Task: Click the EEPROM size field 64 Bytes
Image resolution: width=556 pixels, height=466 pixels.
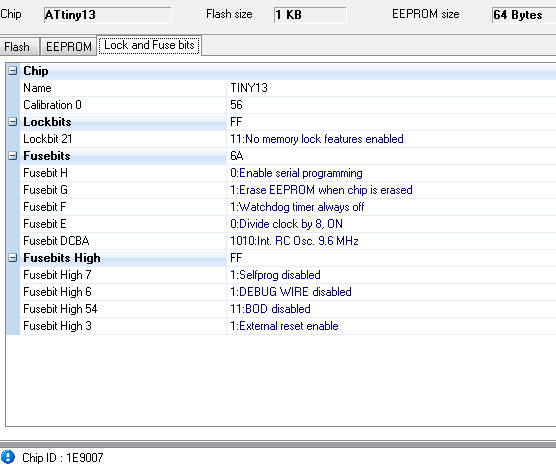Action: (524, 15)
